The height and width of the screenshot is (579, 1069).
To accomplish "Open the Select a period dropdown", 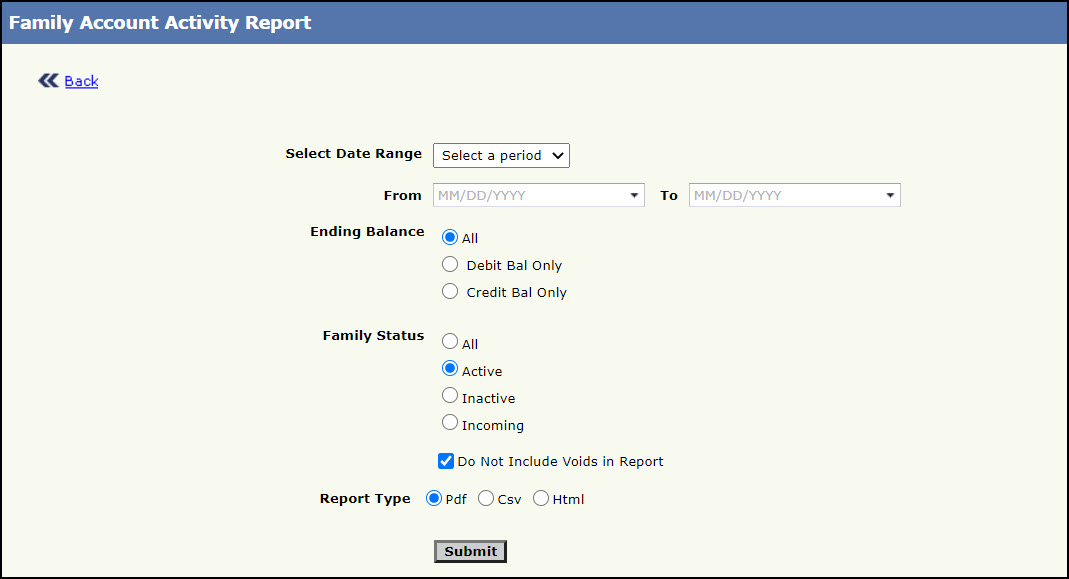I will tap(501, 155).
